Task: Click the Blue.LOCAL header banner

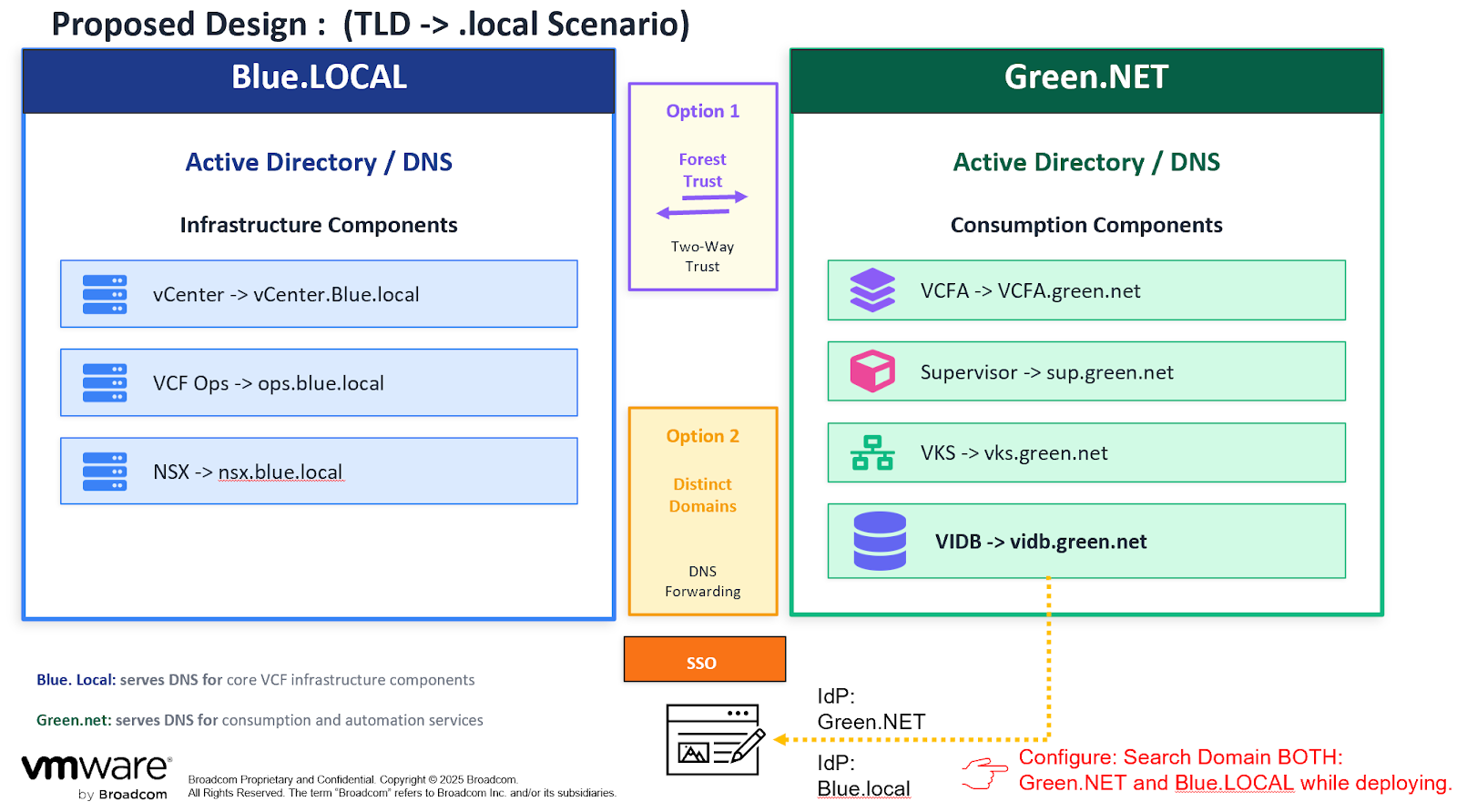Action: click(x=319, y=80)
